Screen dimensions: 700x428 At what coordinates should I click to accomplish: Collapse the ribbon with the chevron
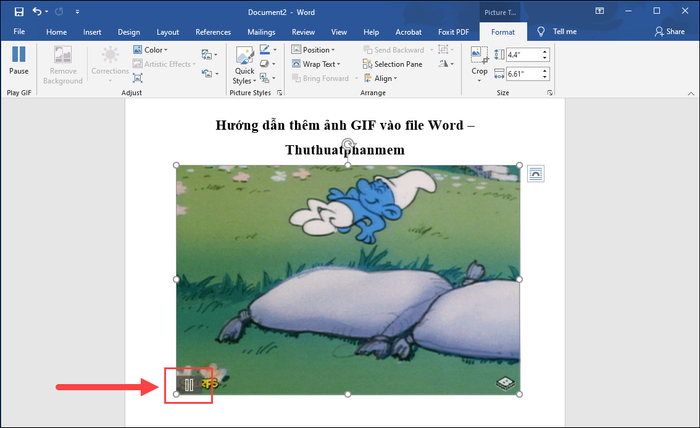pyautogui.click(x=691, y=93)
